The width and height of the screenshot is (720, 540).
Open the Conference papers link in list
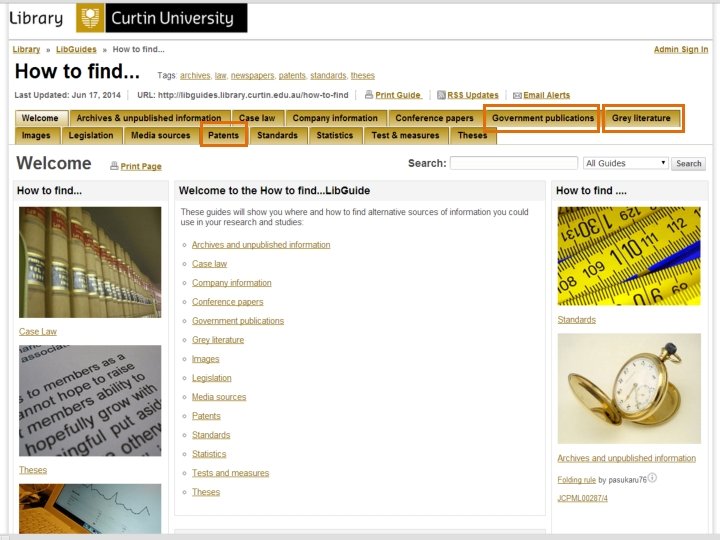[x=227, y=302]
